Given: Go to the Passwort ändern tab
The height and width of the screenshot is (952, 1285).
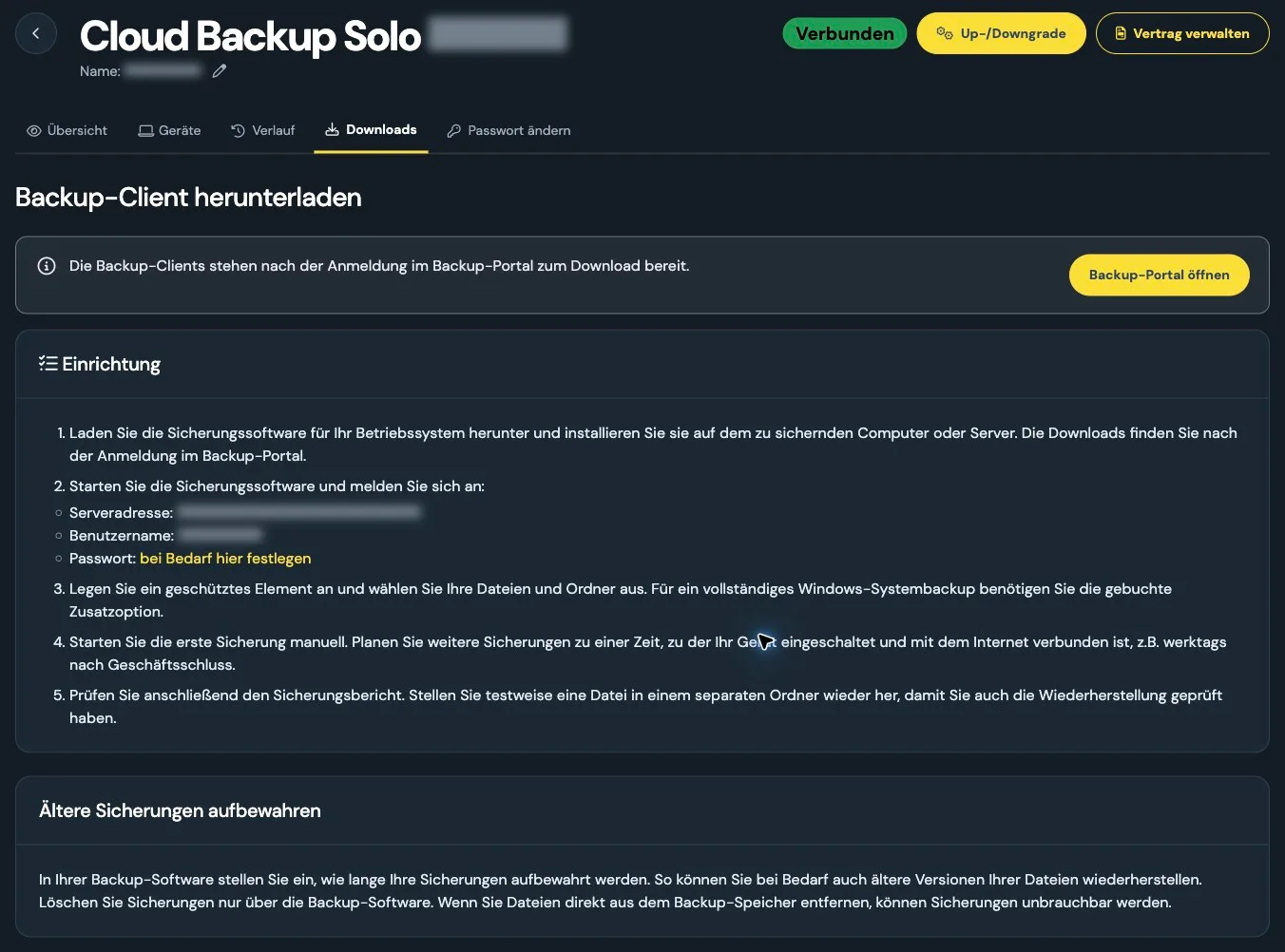Looking at the screenshot, I should pos(508,130).
